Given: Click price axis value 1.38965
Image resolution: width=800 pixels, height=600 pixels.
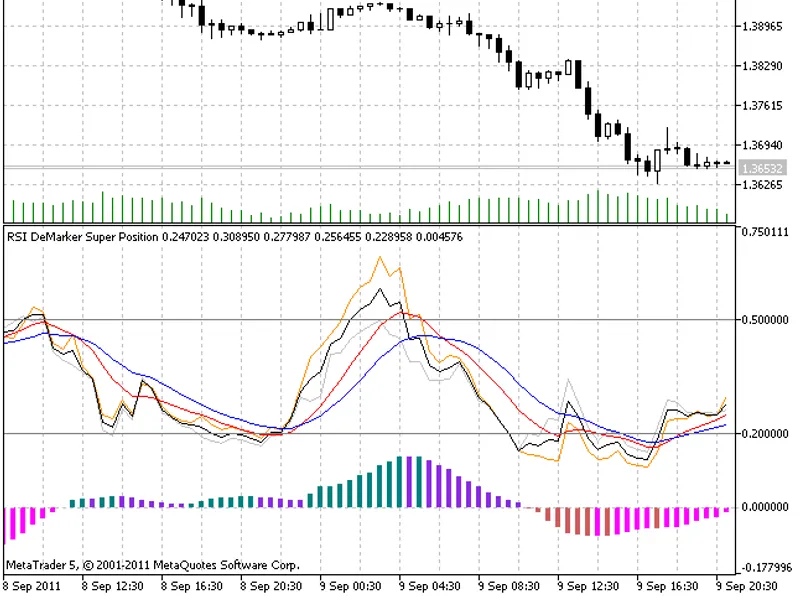Looking at the screenshot, I should click(762, 27).
